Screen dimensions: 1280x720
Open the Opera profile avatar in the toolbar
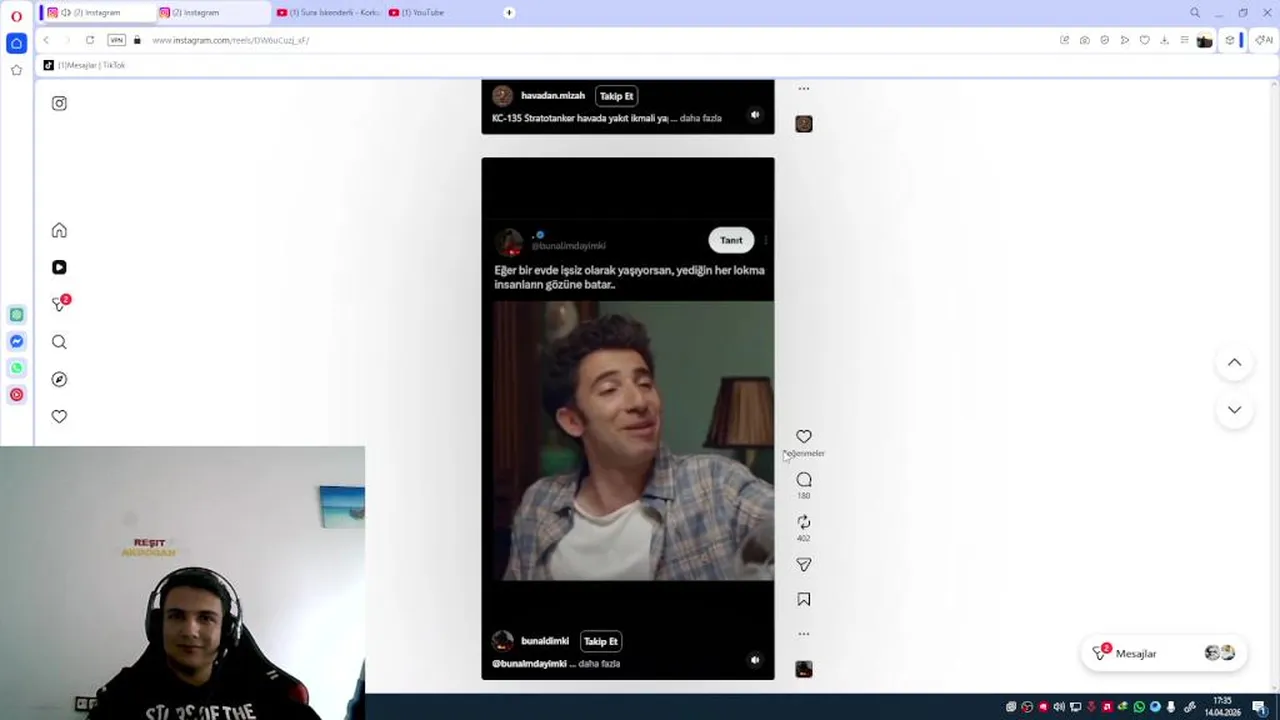pos(1204,40)
